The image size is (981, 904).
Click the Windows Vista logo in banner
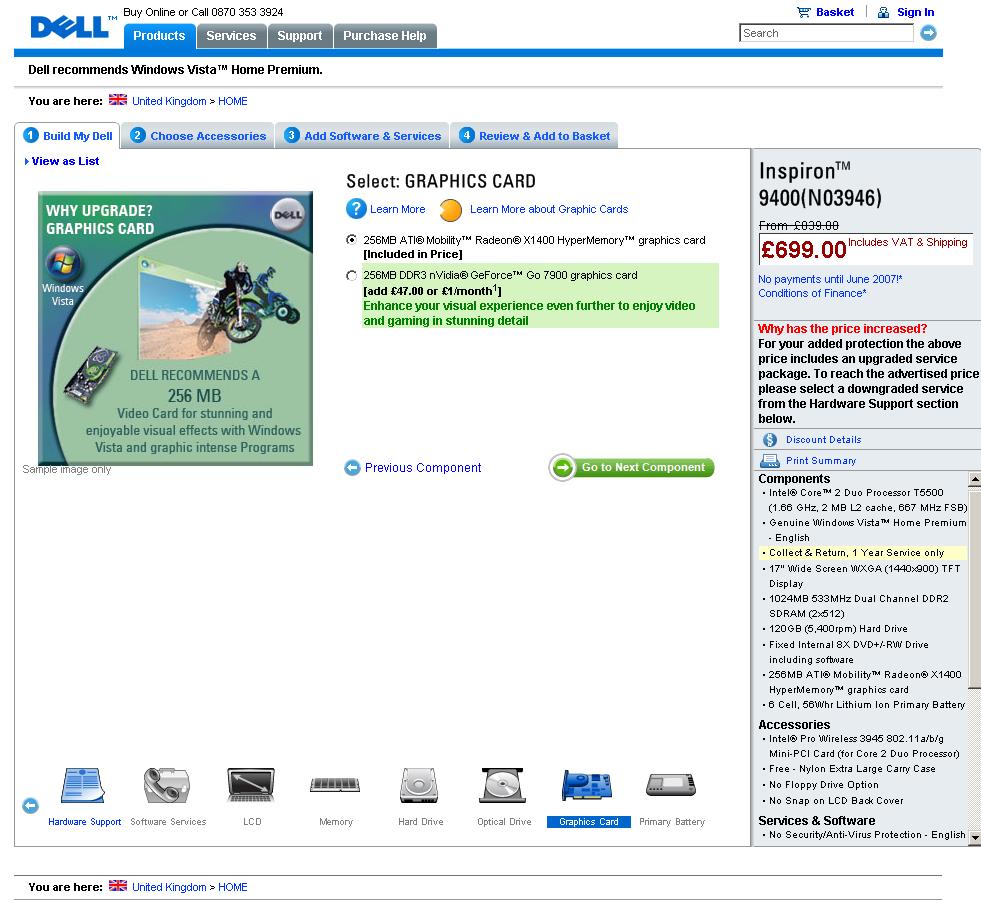point(63,263)
